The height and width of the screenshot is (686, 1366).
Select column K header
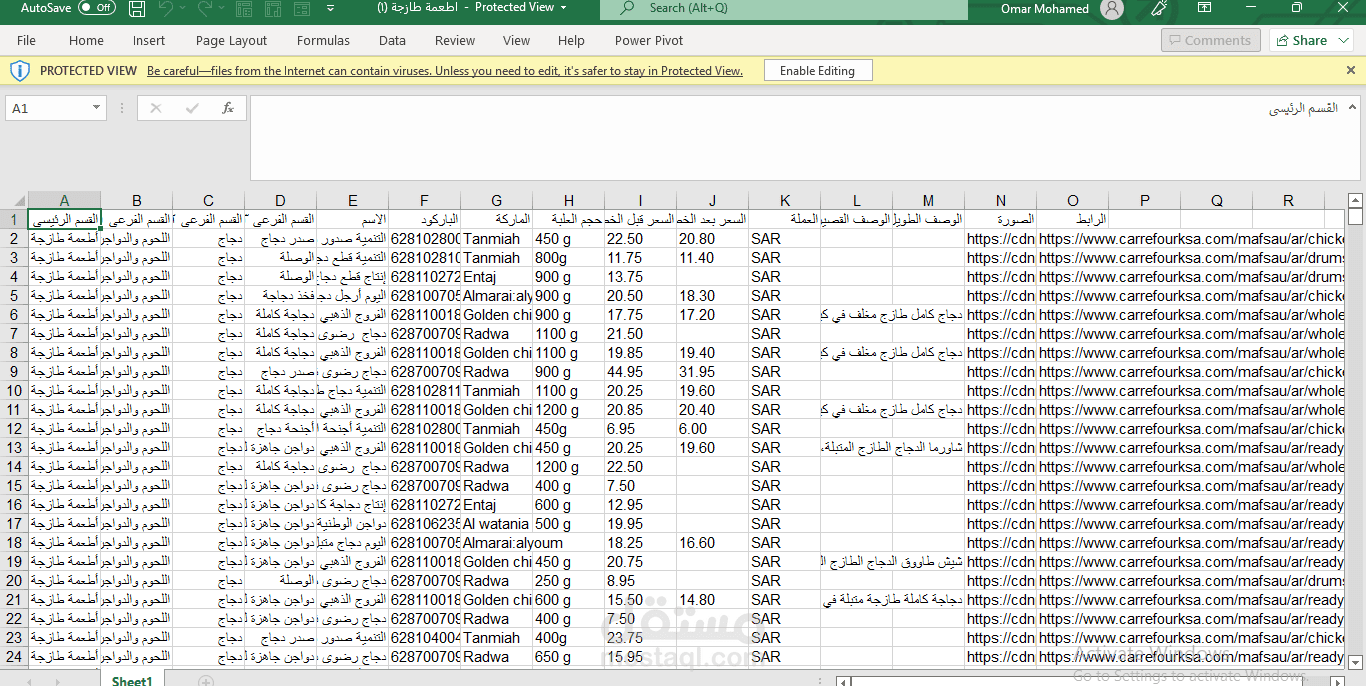(784, 201)
